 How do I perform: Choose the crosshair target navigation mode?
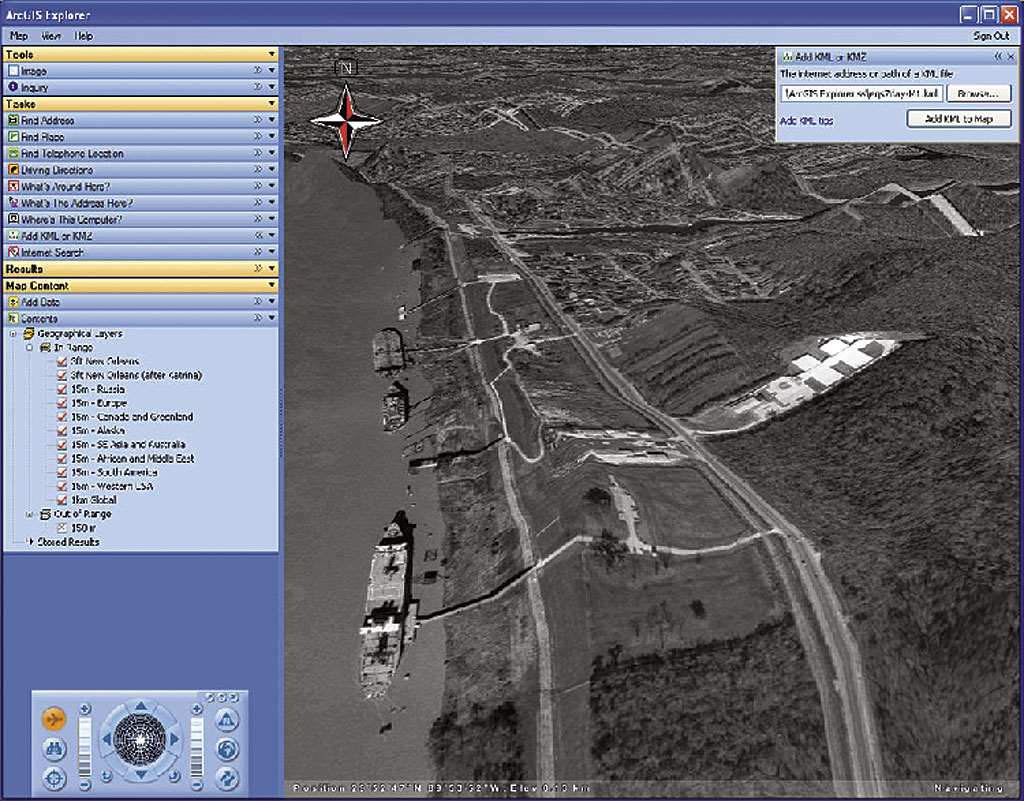pyautogui.click(x=54, y=778)
